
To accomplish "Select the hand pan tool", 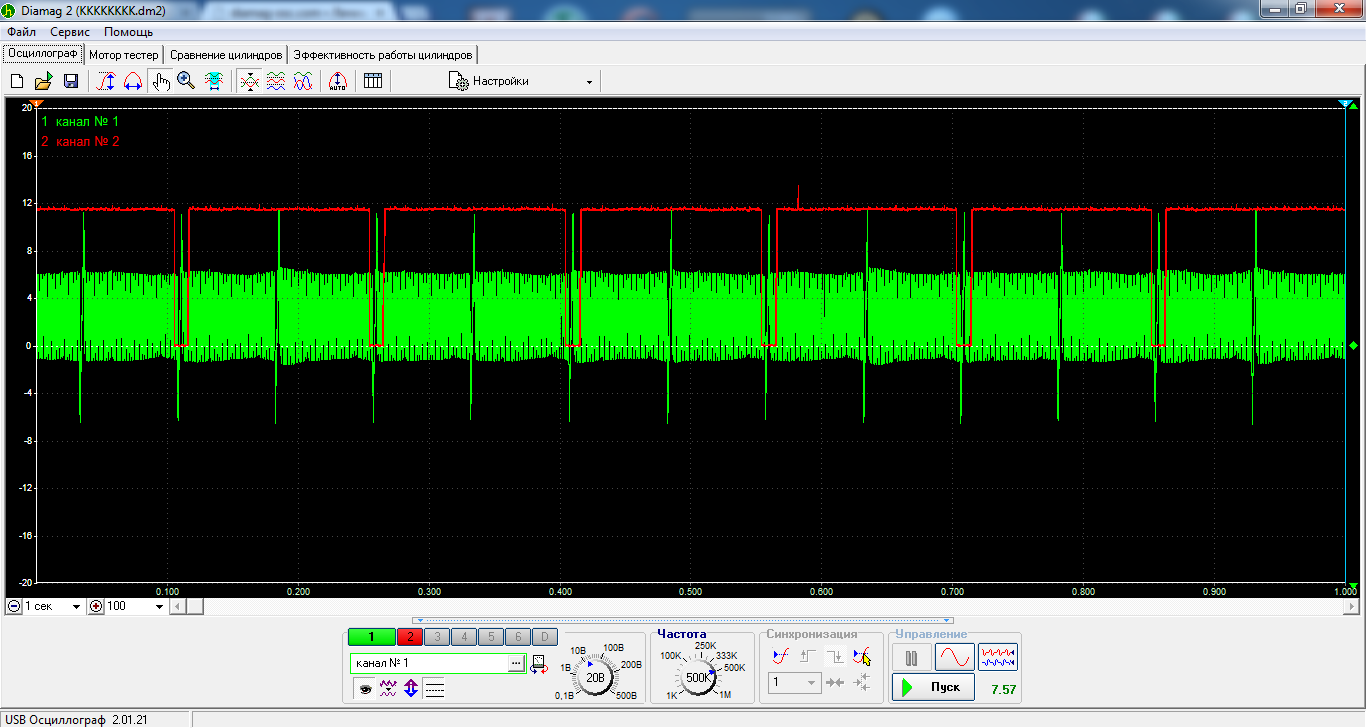I will coord(161,82).
